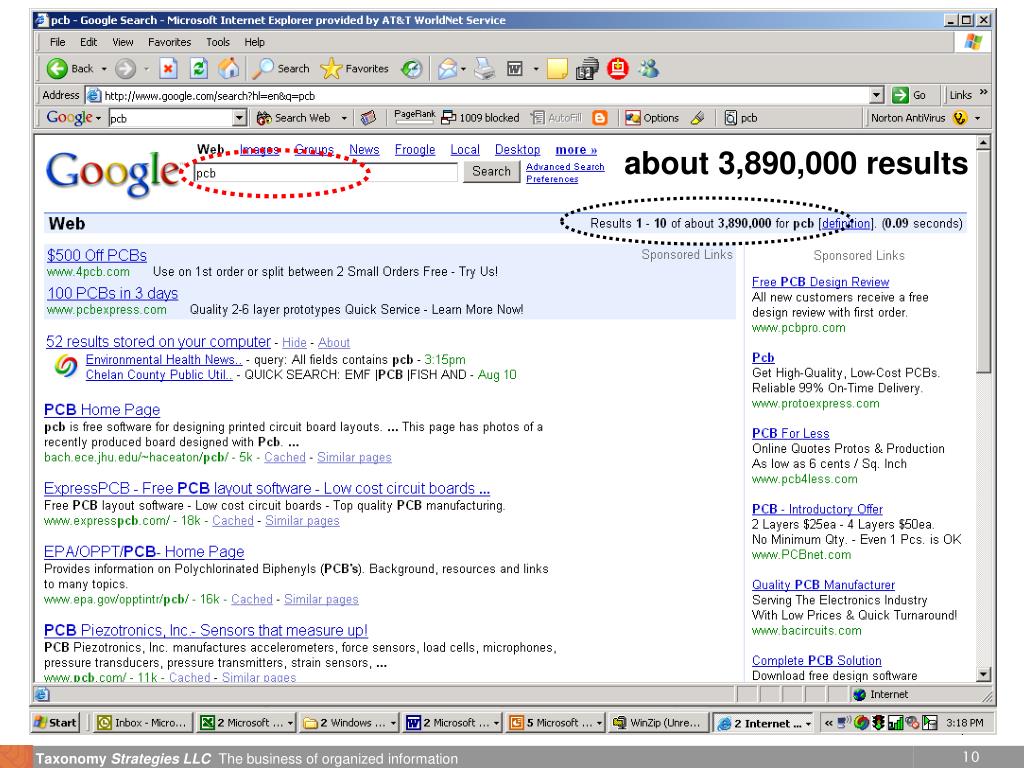Open the Forward button history dropdown
This screenshot has width=1024, height=768.
point(146,69)
